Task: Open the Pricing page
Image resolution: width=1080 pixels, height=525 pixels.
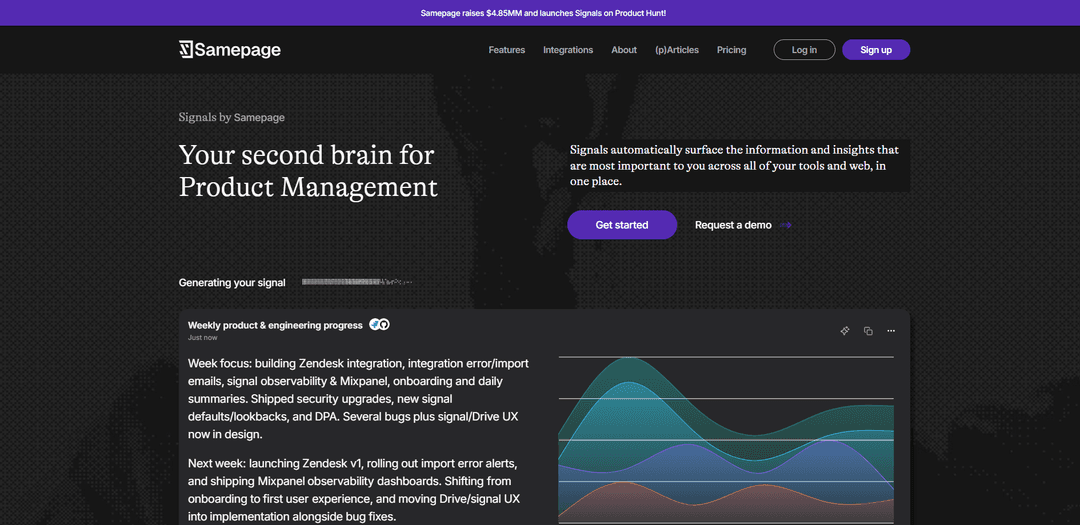Action: (731, 50)
